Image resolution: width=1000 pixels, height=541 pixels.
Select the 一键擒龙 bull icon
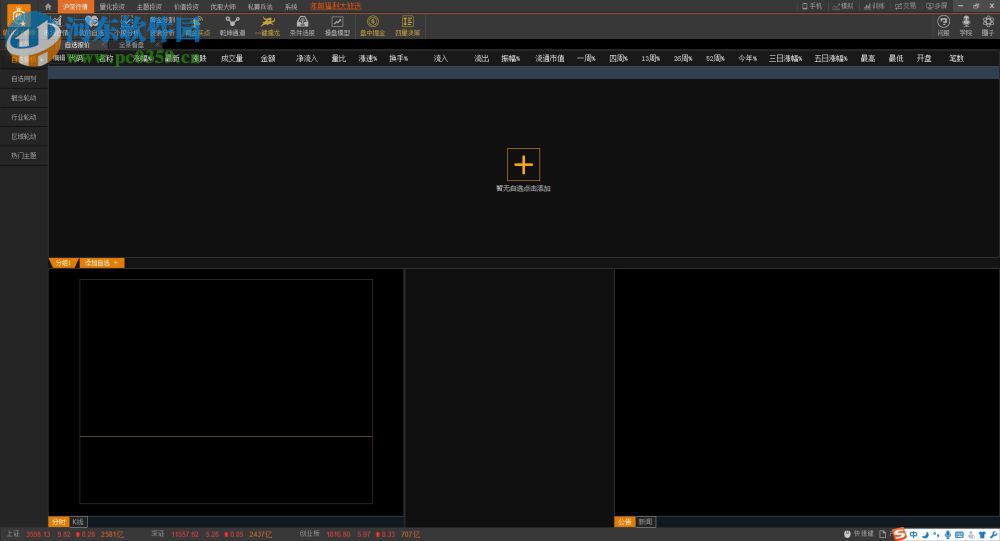266,25
